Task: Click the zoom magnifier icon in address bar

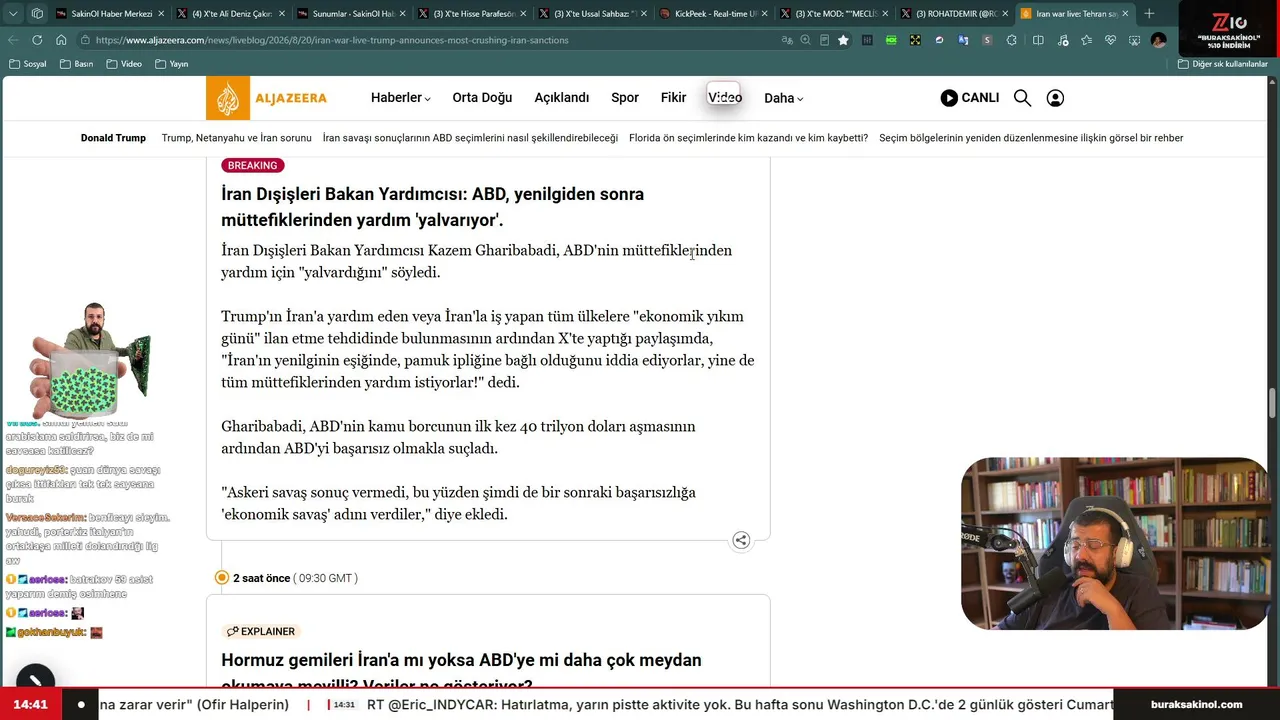Action: 806,40
